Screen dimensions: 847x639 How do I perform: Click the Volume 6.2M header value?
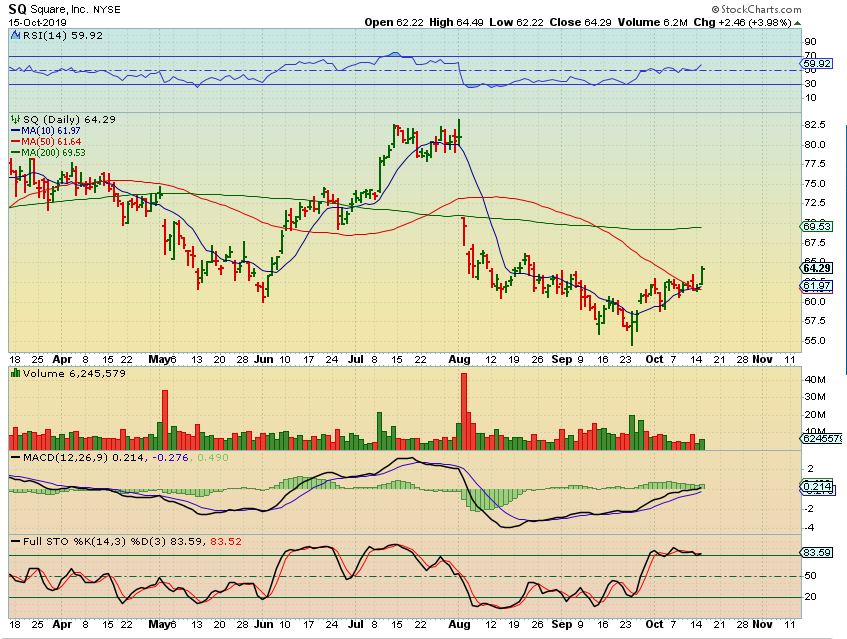pyautogui.click(x=653, y=22)
